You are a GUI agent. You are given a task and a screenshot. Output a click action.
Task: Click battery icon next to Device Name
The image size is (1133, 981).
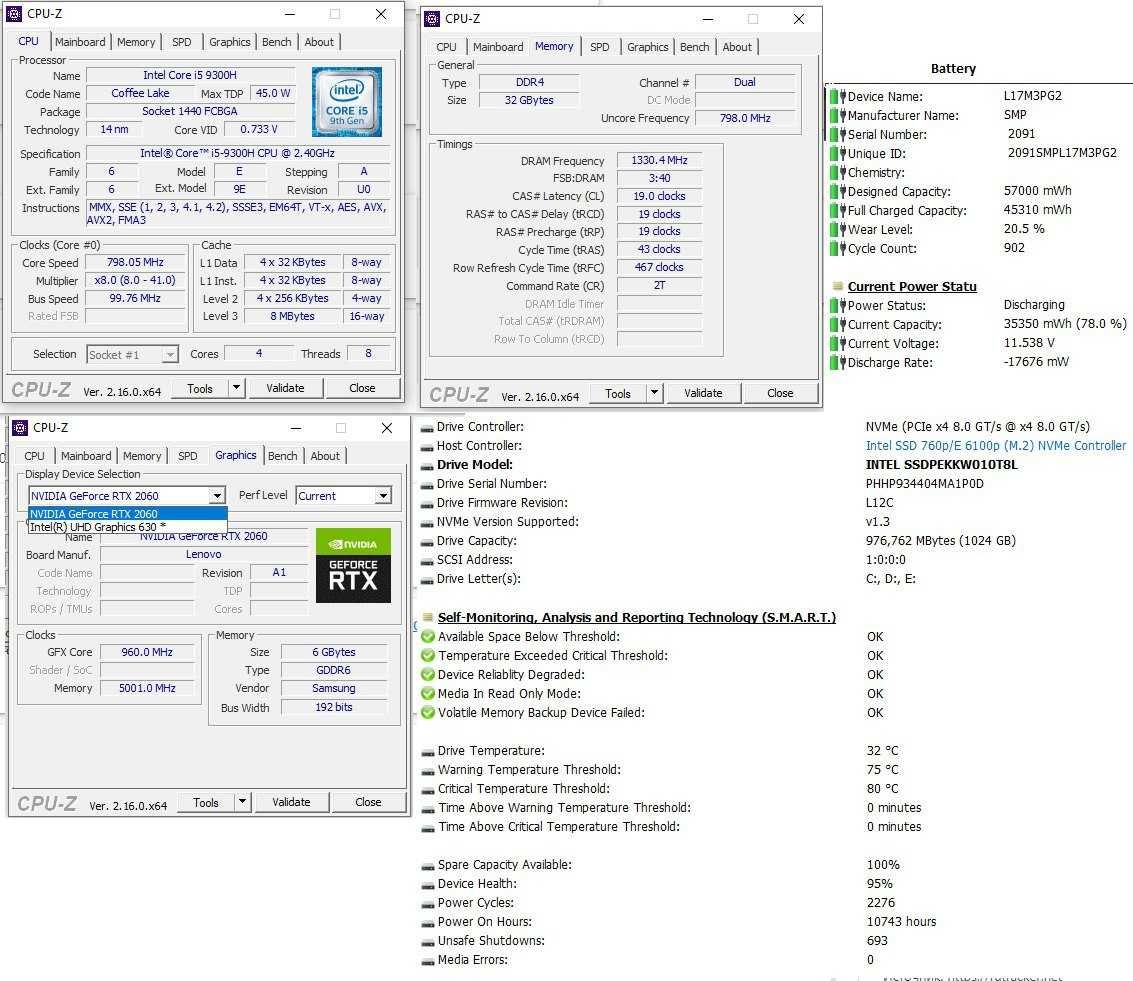[837, 96]
